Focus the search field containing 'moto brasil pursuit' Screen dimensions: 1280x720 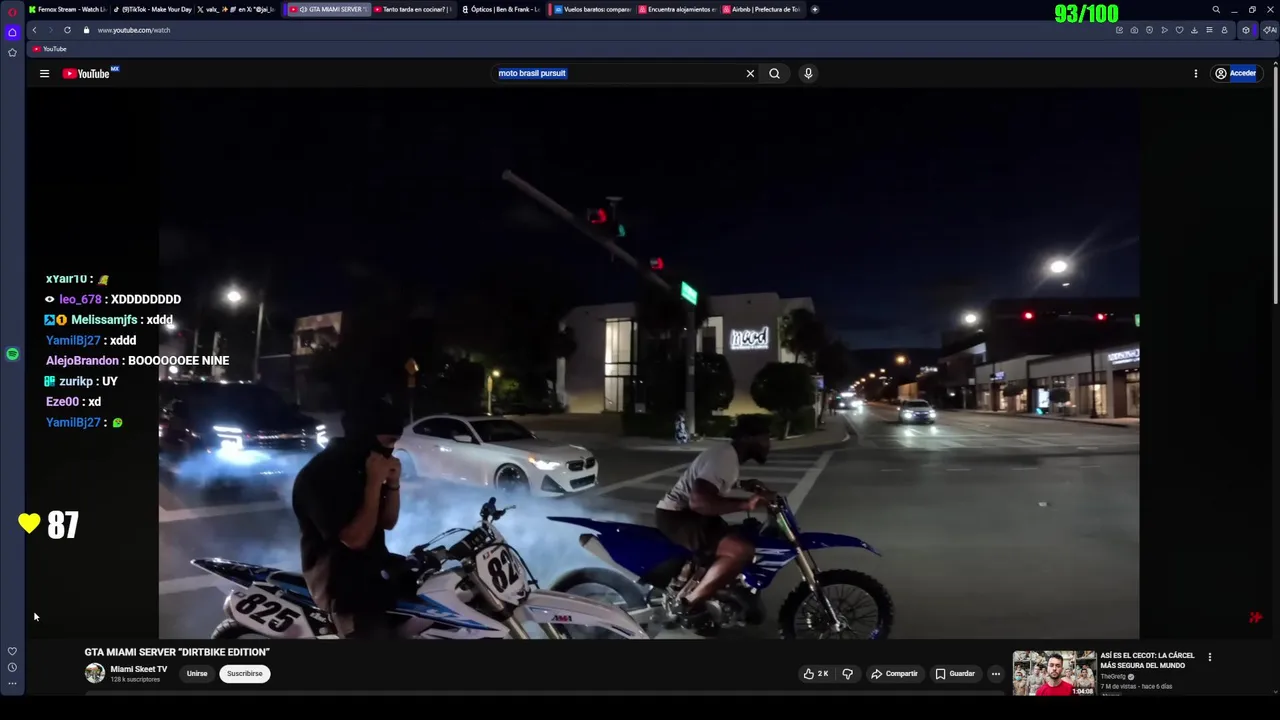point(615,73)
